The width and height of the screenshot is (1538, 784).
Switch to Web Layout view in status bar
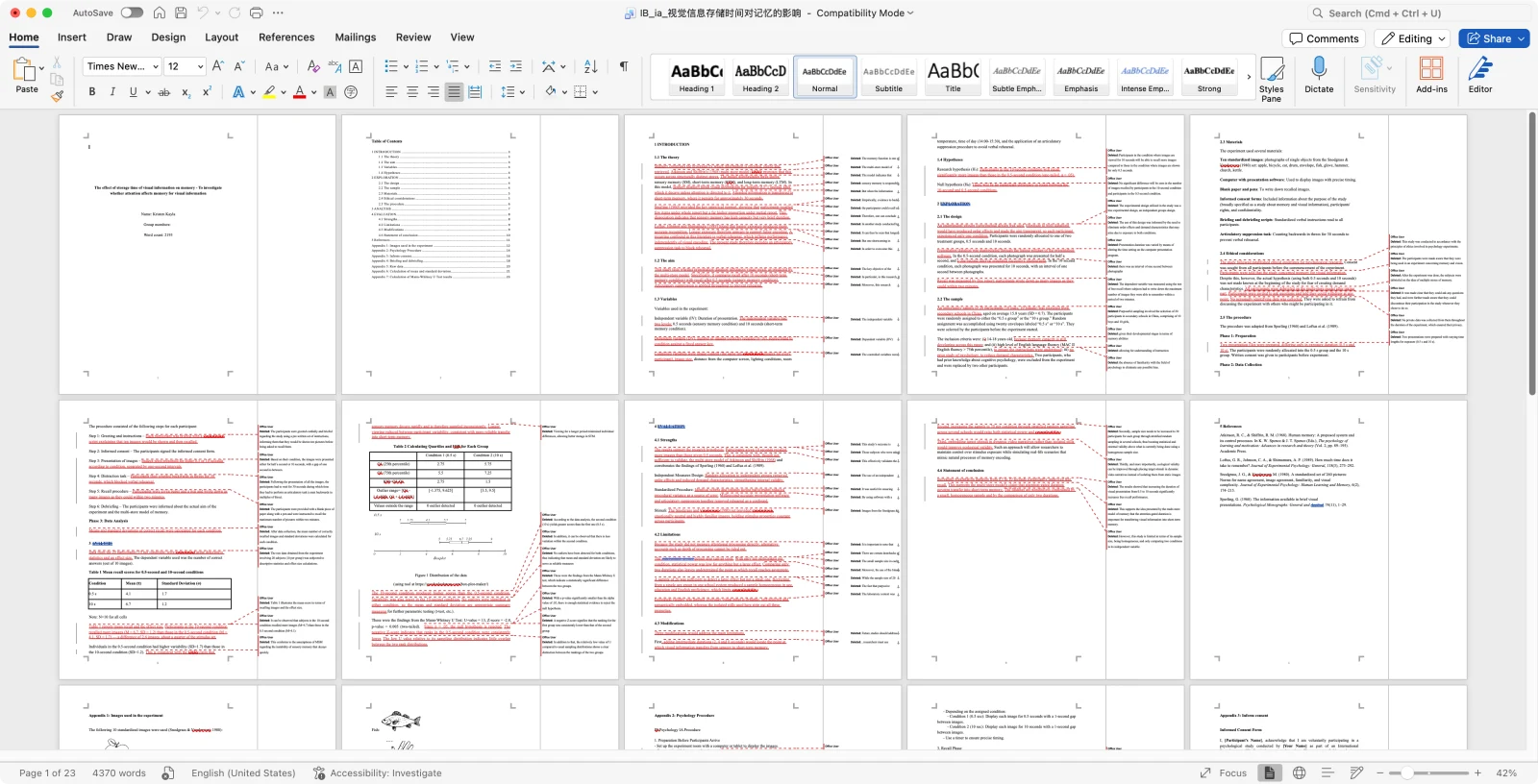pos(1300,772)
